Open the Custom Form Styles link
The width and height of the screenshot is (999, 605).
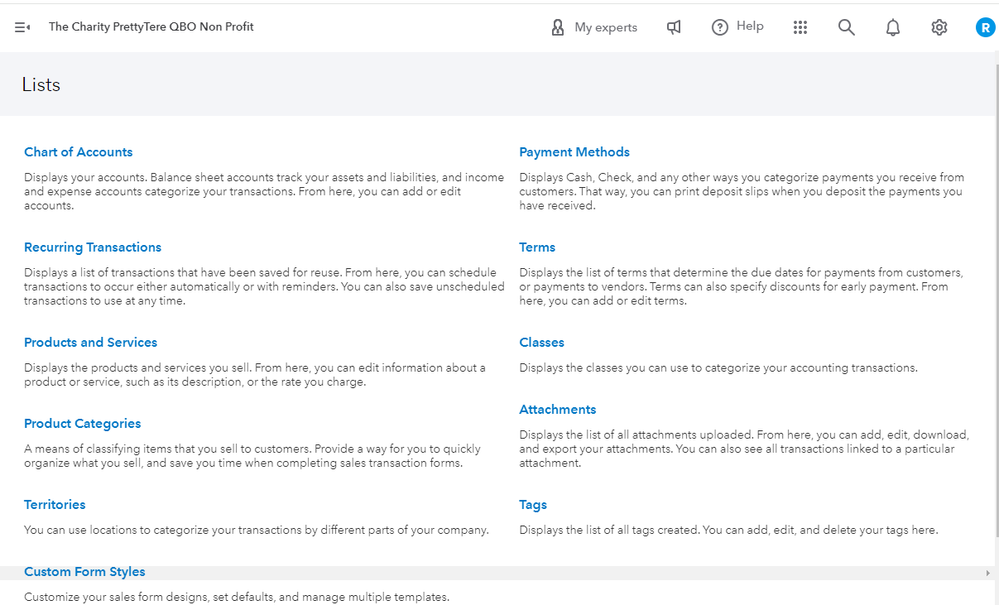[84, 572]
